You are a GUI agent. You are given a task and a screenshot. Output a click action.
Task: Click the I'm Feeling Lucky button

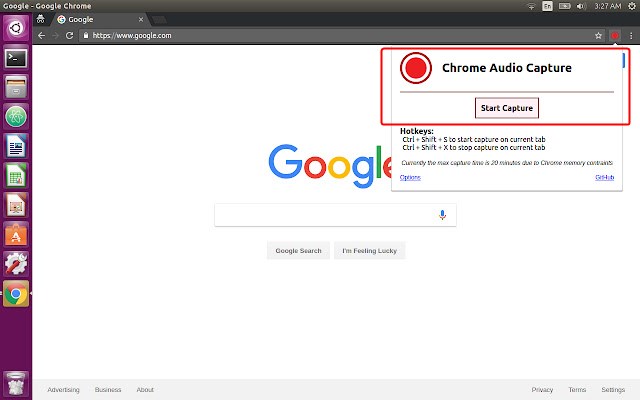369,251
